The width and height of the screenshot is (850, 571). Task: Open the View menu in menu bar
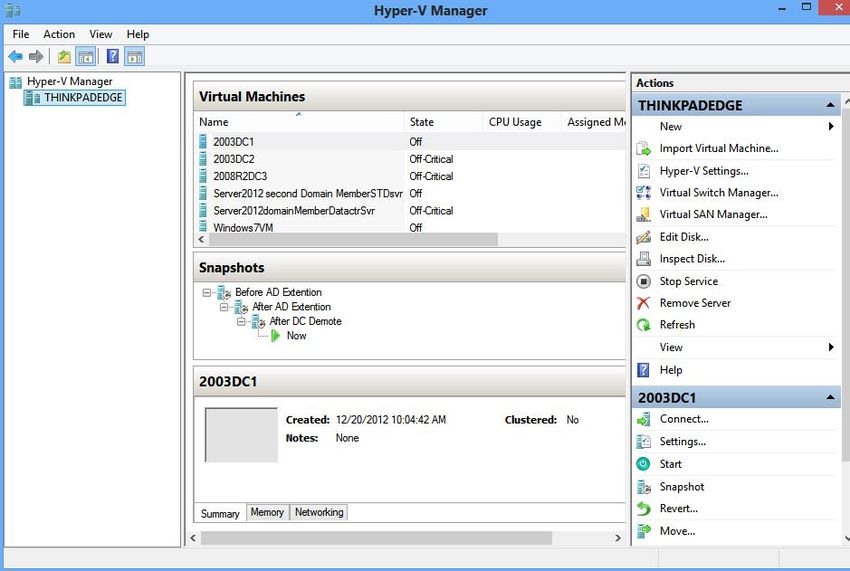pyautogui.click(x=100, y=34)
